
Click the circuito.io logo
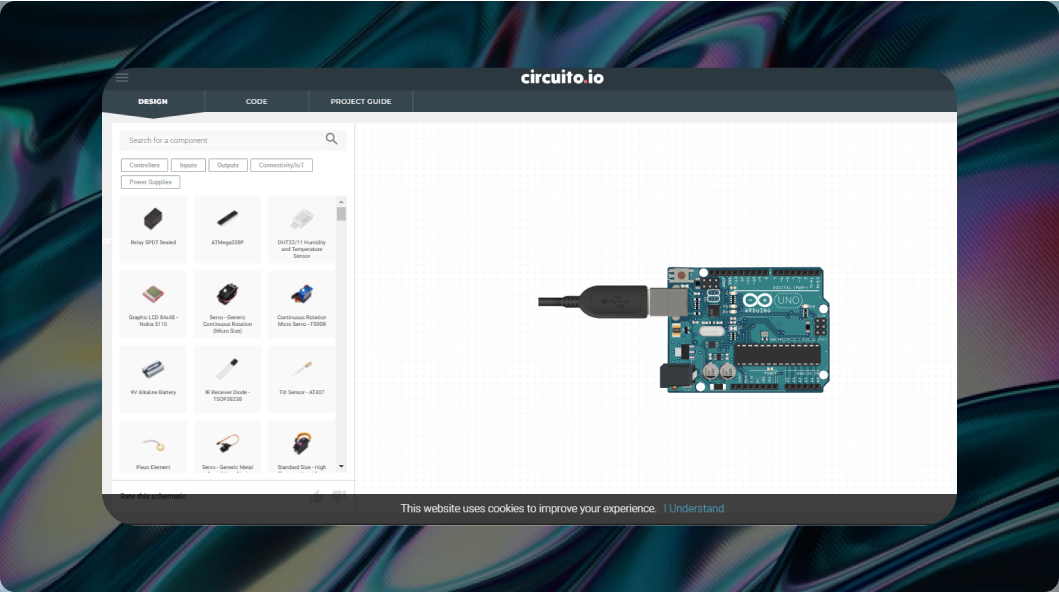[x=562, y=78]
